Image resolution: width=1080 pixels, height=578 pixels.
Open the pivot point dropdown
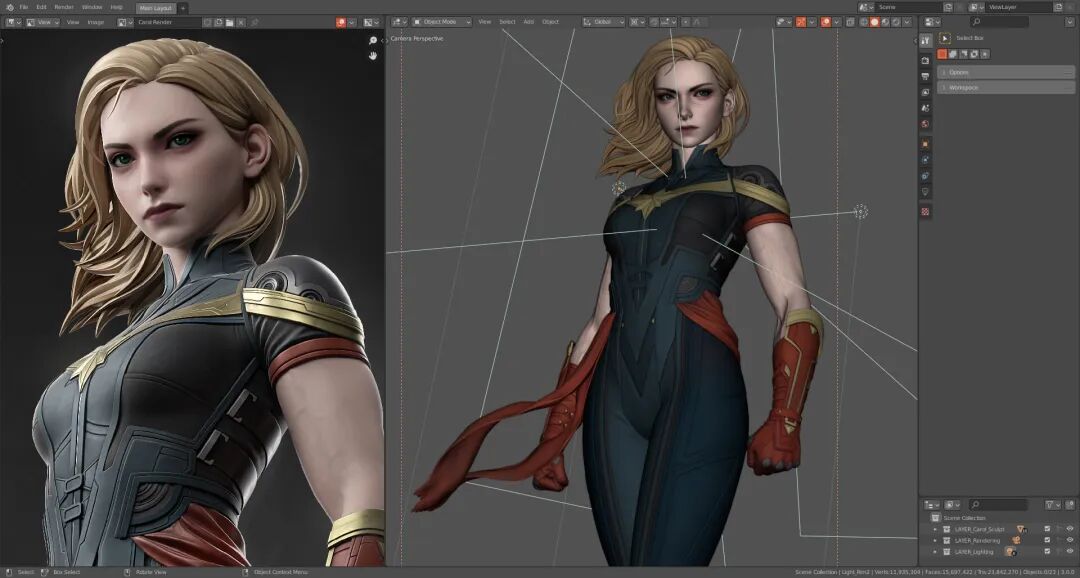637,22
